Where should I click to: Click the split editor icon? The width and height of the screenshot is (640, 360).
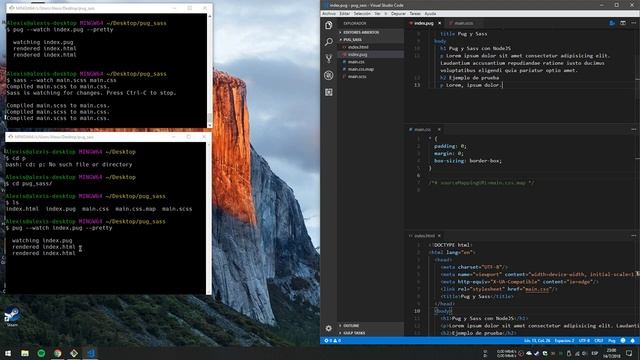tap(623, 23)
